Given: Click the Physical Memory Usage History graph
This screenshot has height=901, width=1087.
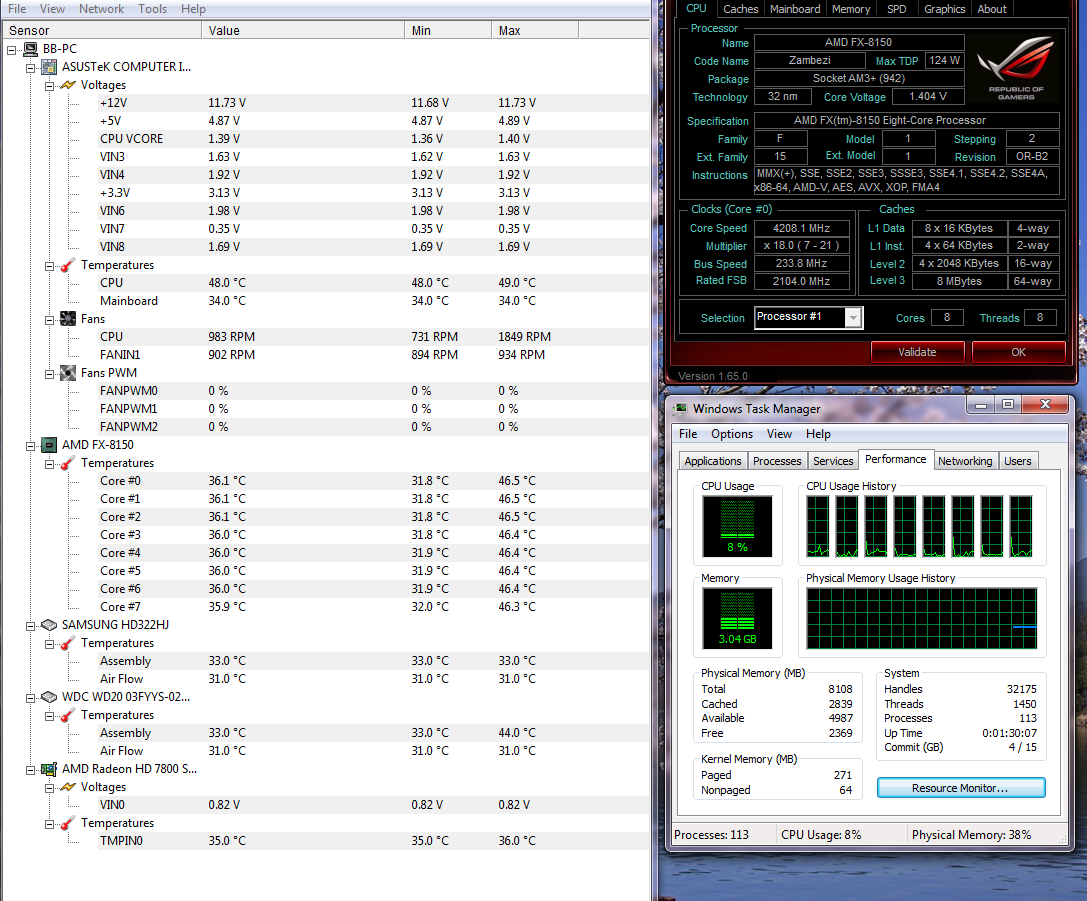Looking at the screenshot, I should tap(922, 618).
